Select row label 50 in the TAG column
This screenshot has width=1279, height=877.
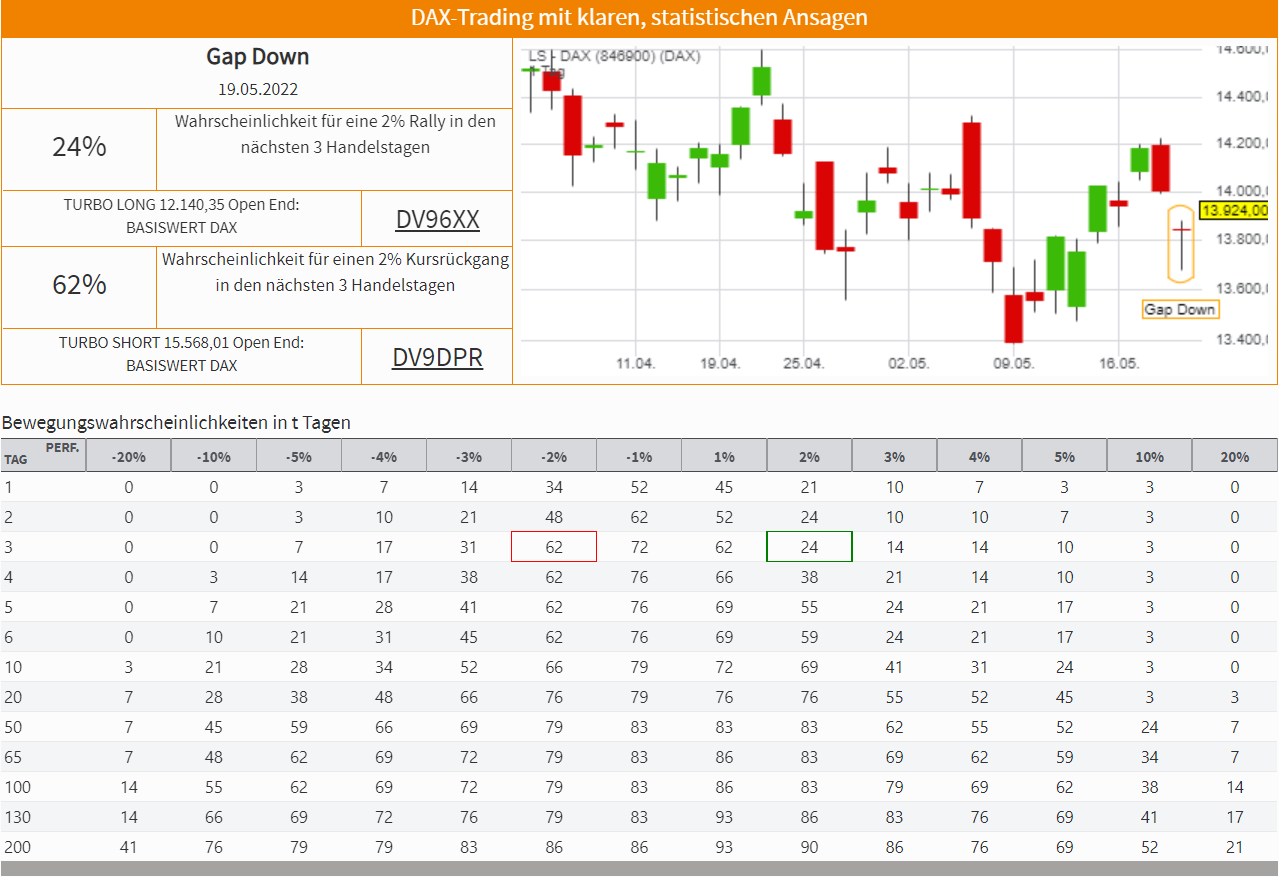pos(13,727)
